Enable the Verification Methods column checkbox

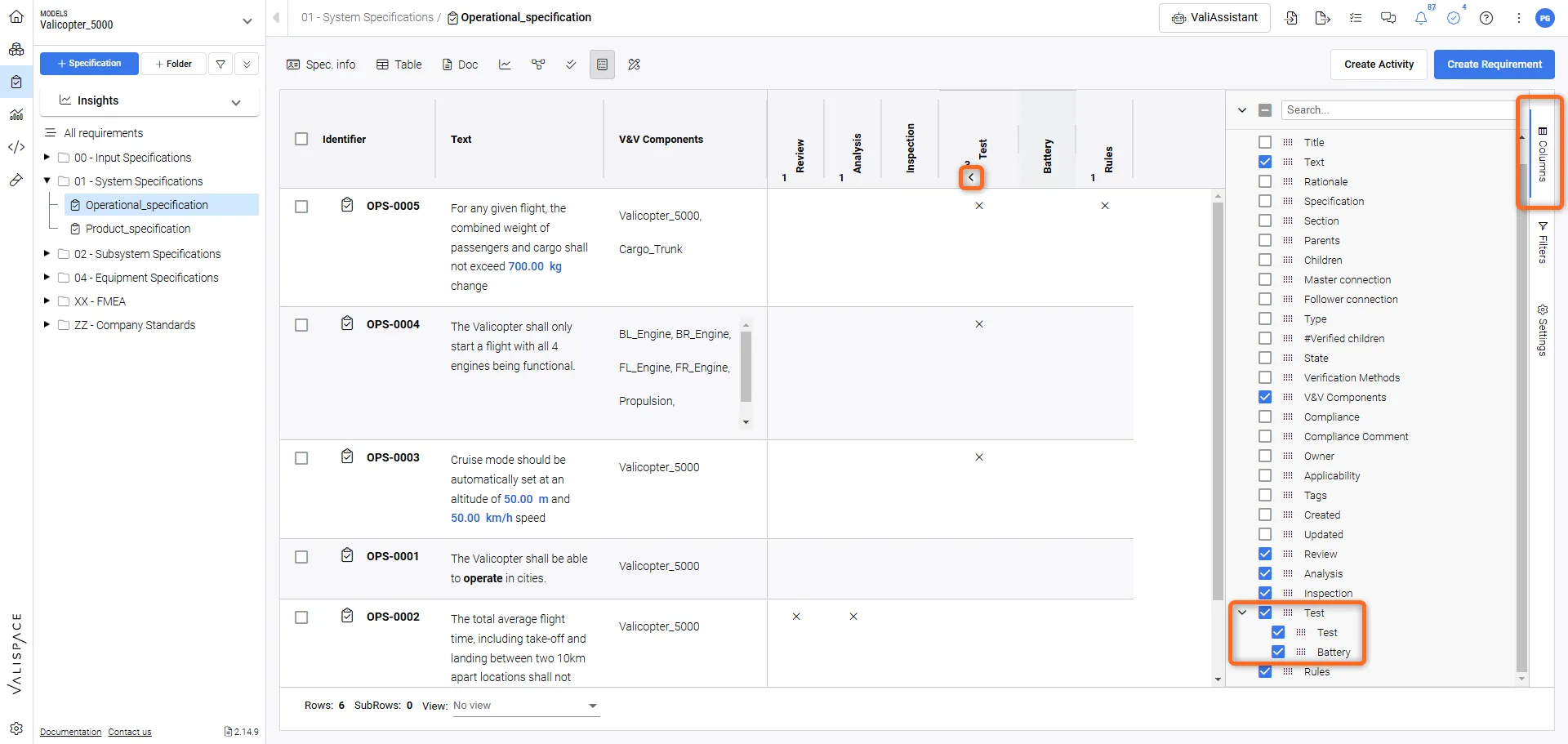[x=1265, y=377]
